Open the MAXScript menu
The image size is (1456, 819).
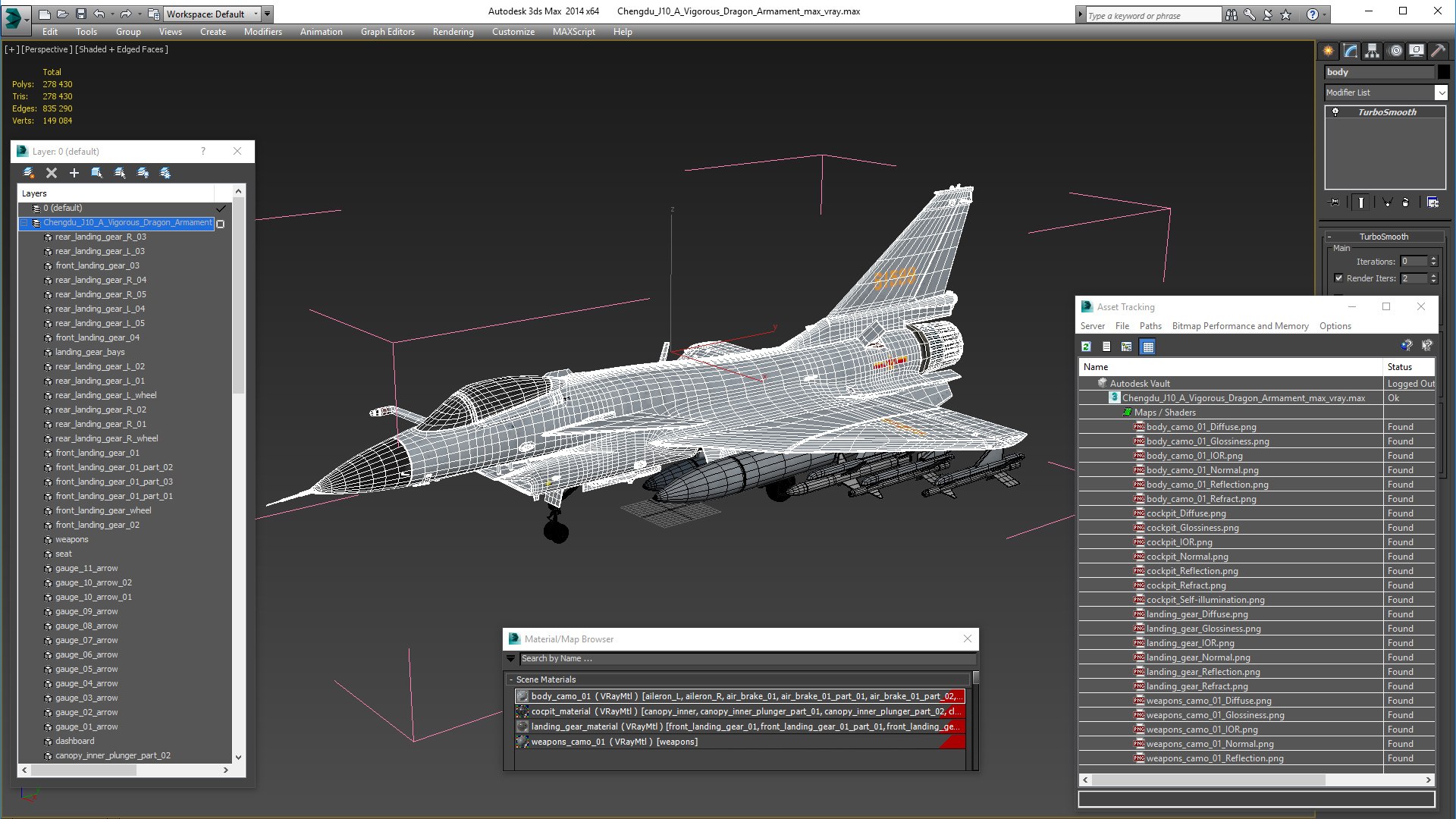click(574, 32)
